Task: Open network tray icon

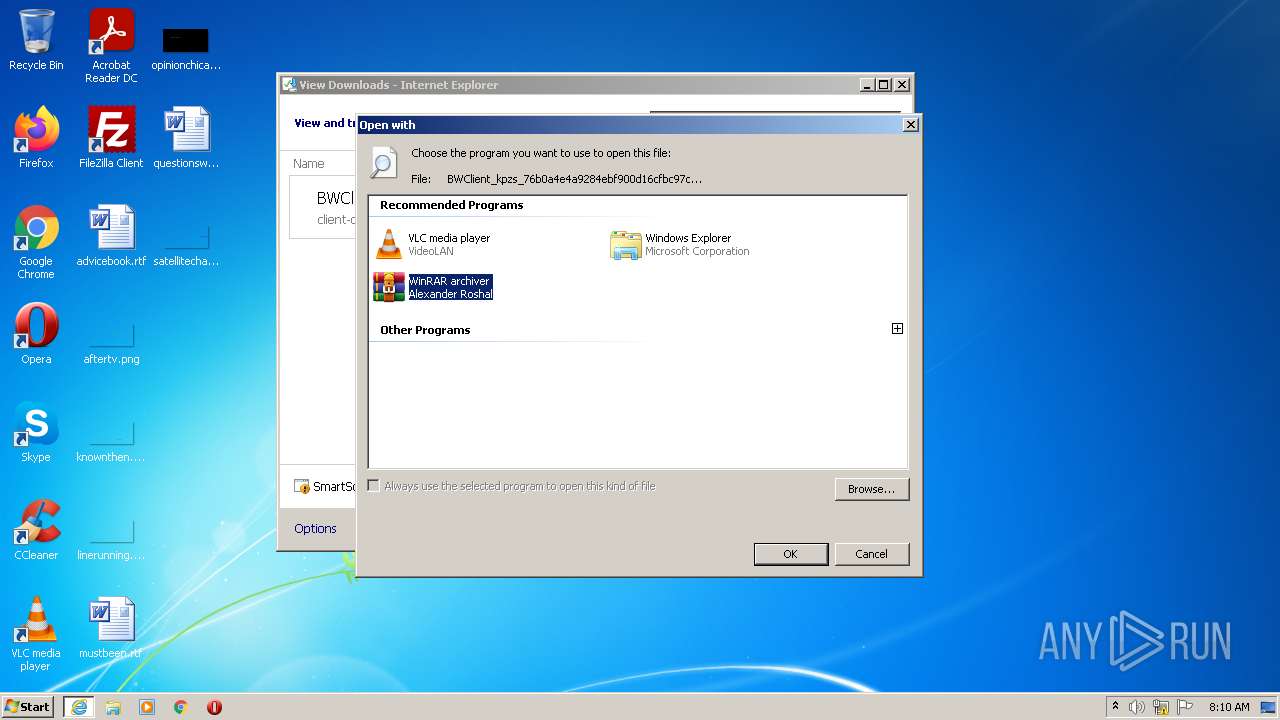Action: [x=1161, y=707]
